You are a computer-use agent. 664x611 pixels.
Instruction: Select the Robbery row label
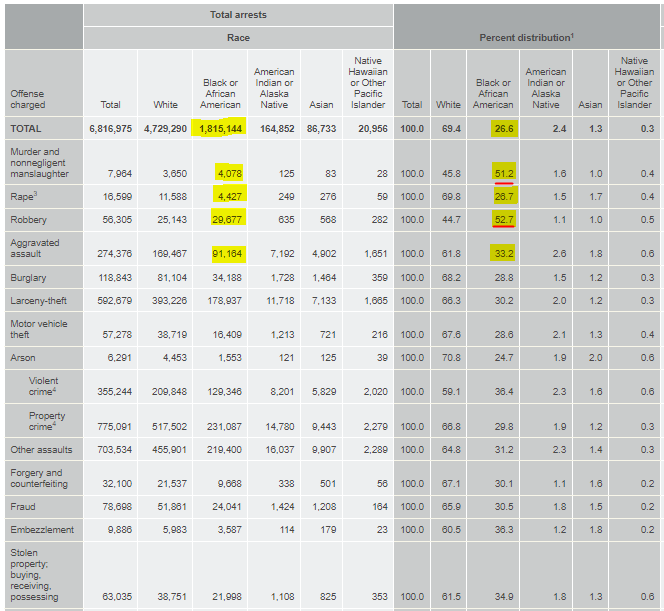[28, 219]
